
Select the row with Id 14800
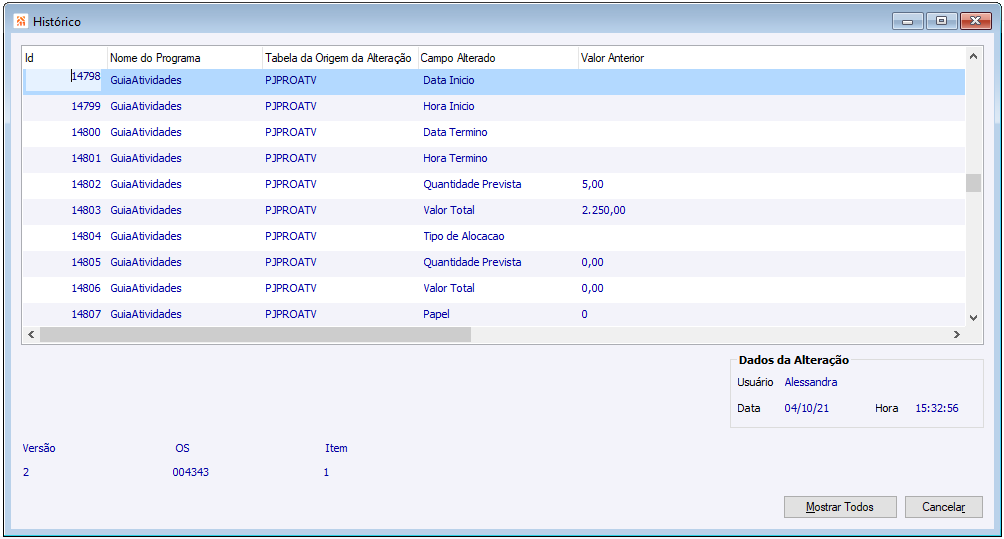494,133
